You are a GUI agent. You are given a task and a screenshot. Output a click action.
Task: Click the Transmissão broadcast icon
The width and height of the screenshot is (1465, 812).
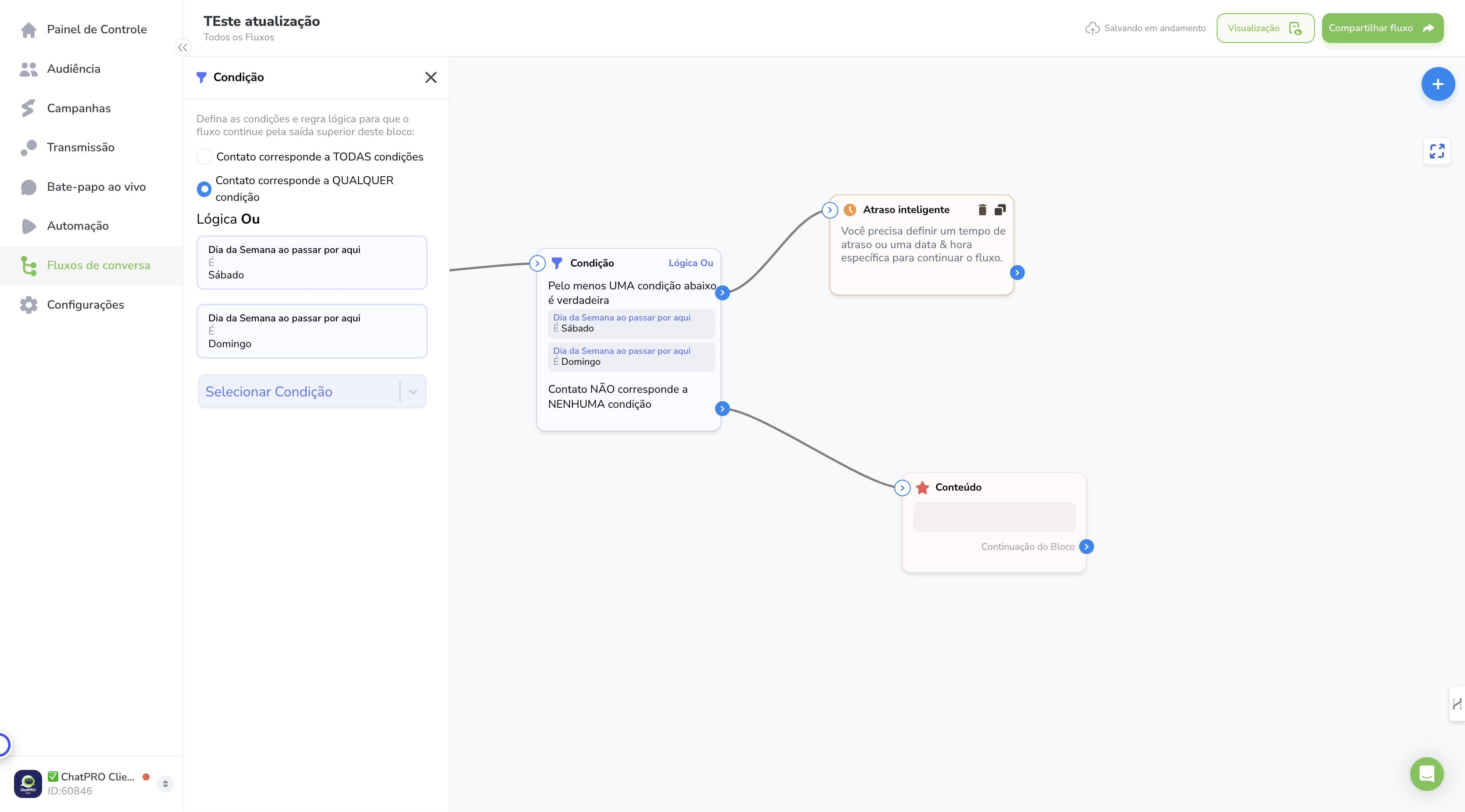29,147
